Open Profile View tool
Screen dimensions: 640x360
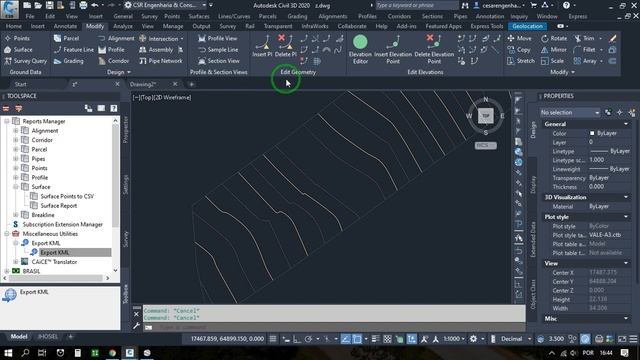[x=218, y=38]
